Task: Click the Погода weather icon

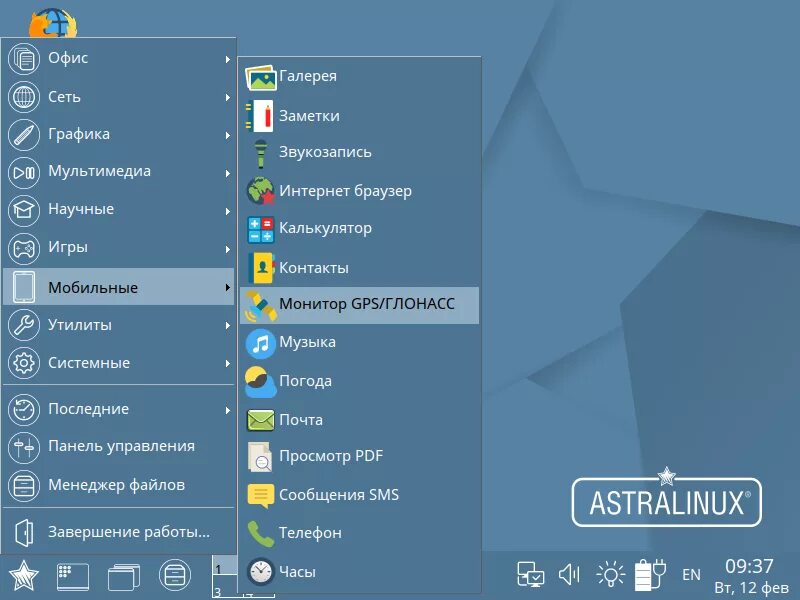Action: pyautogui.click(x=261, y=381)
